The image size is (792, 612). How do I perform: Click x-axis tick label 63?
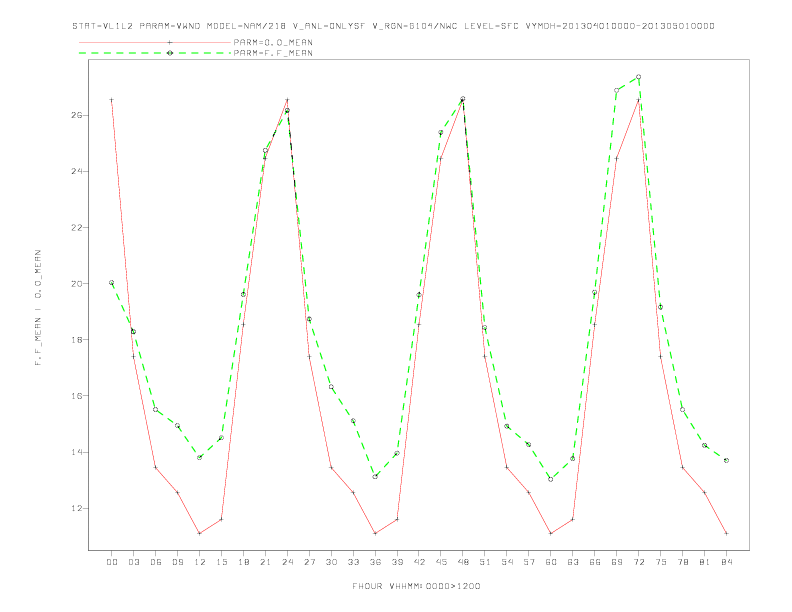click(x=573, y=562)
